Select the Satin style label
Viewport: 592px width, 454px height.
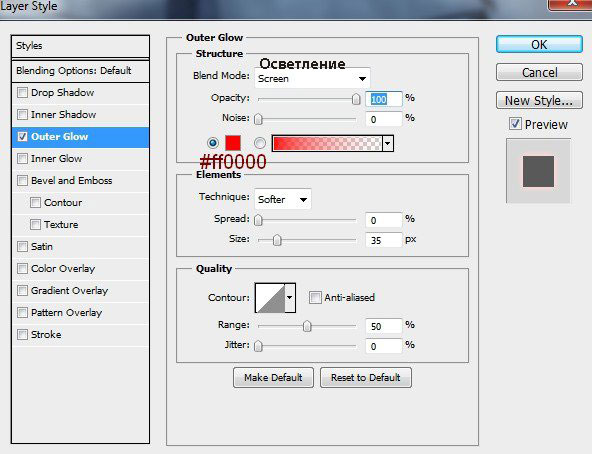(42, 247)
